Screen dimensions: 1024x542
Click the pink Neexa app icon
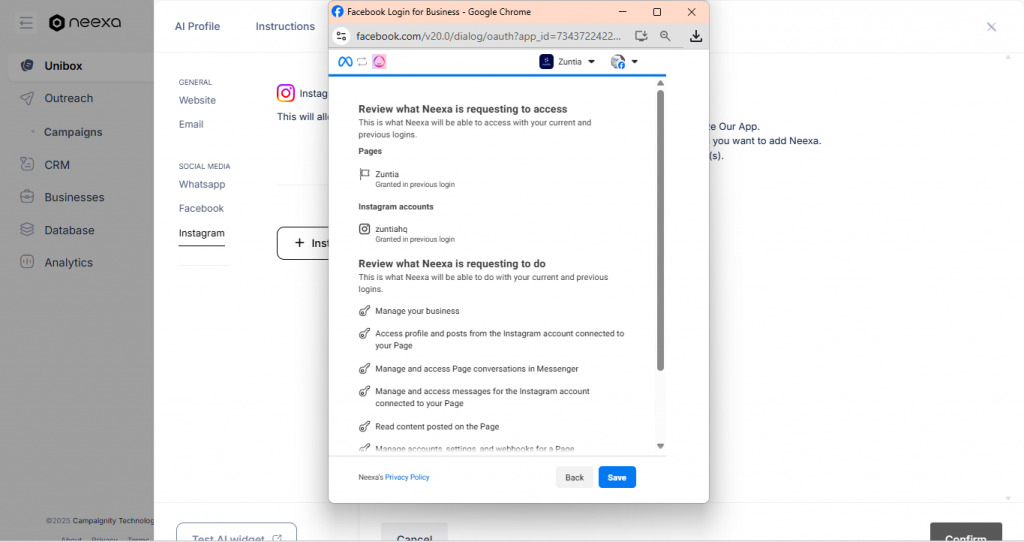tap(379, 62)
